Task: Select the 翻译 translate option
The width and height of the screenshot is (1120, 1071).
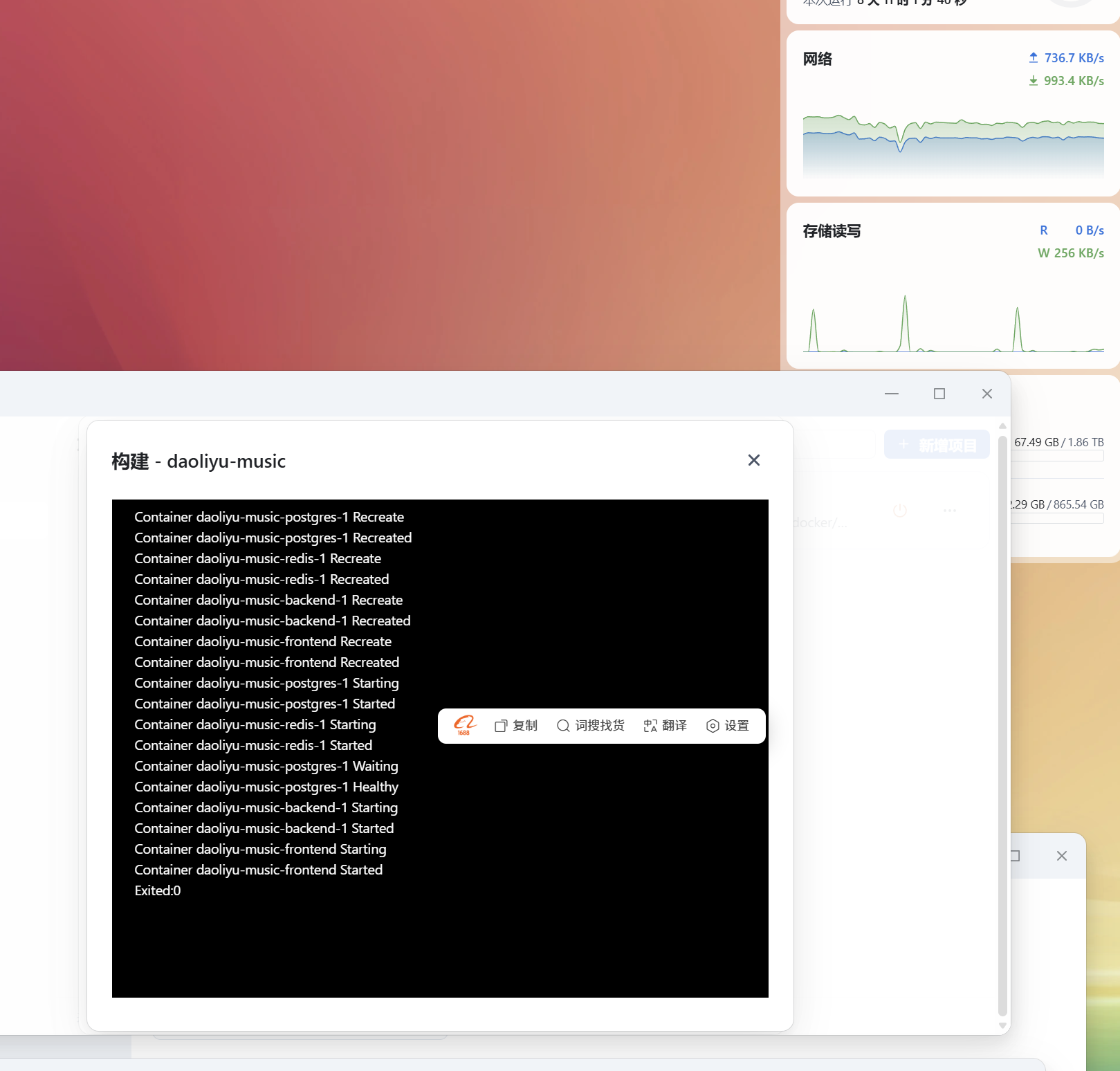Action: coord(665,725)
